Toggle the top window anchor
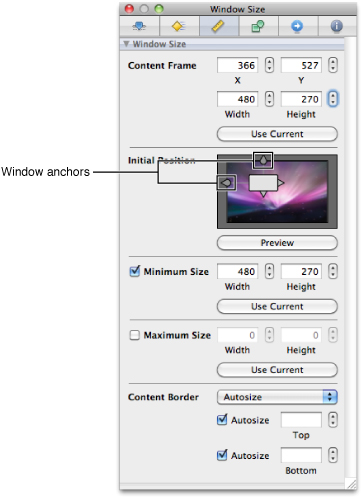 (x=263, y=161)
